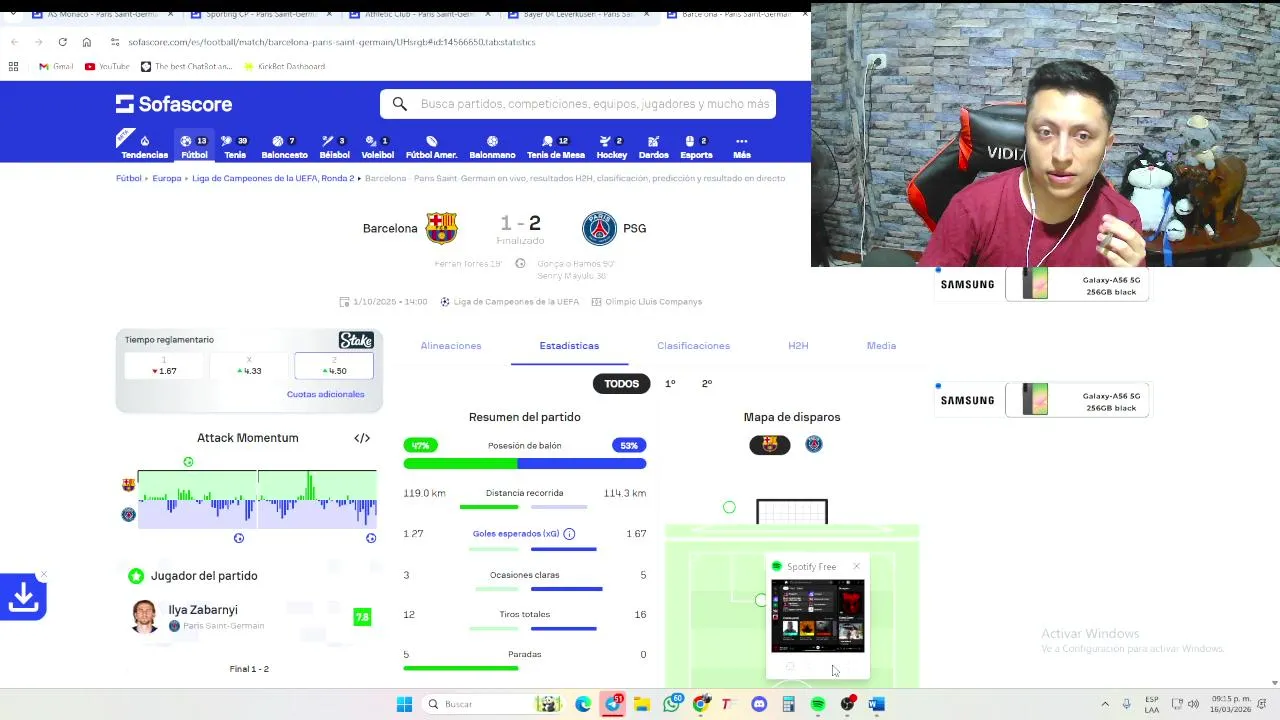The image size is (1280, 720).
Task: Click the Olímpic Lluís Companys venue text
Action: tap(653, 302)
